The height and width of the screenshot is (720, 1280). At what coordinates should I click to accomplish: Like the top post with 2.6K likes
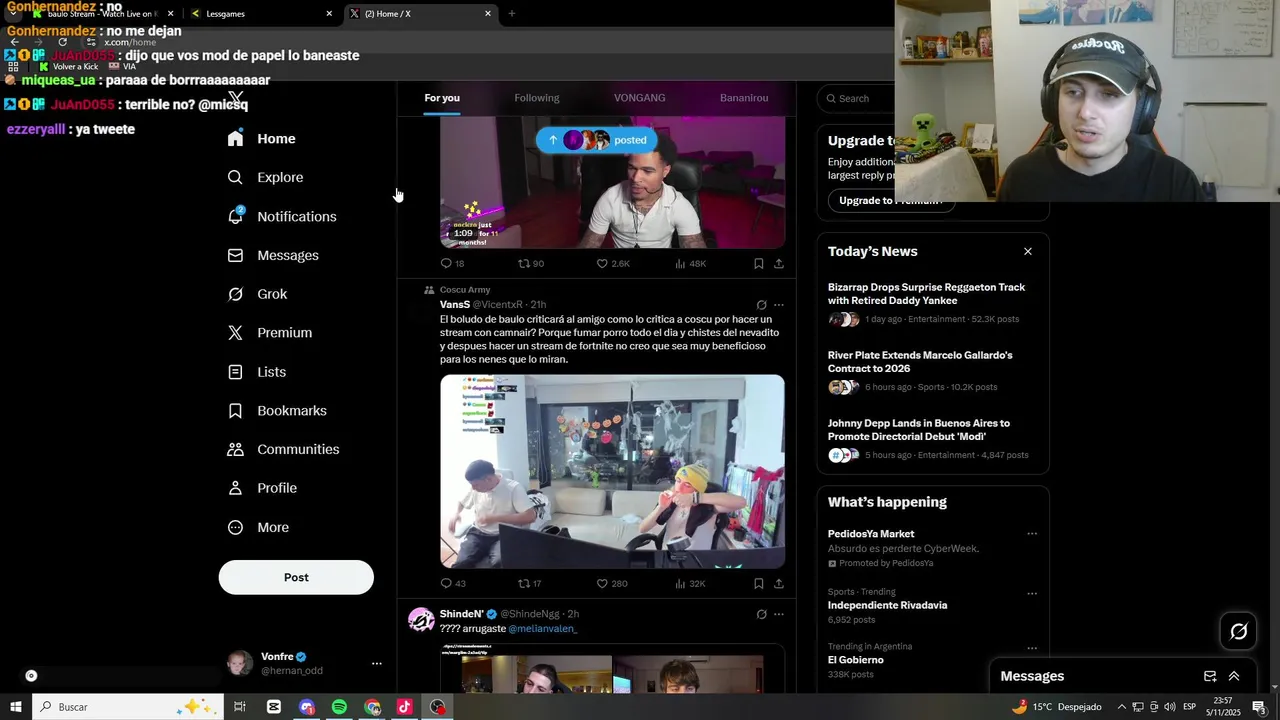[613, 263]
